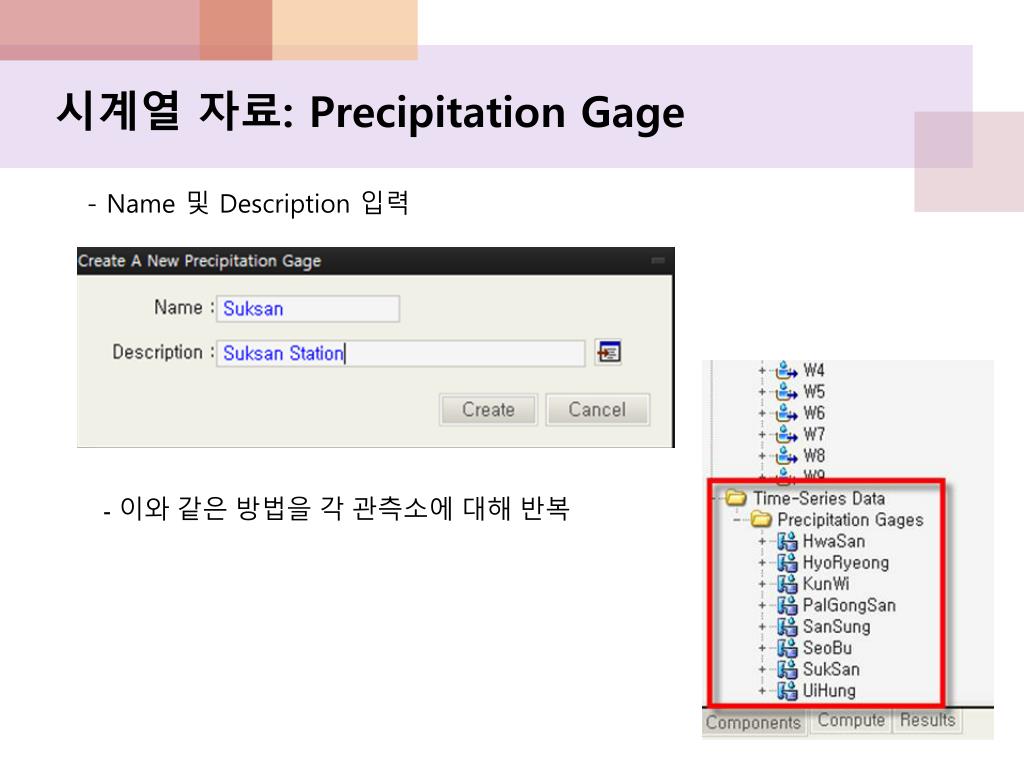Click the SanSung gage icon
The width and height of the screenshot is (1024, 768).
(787, 627)
